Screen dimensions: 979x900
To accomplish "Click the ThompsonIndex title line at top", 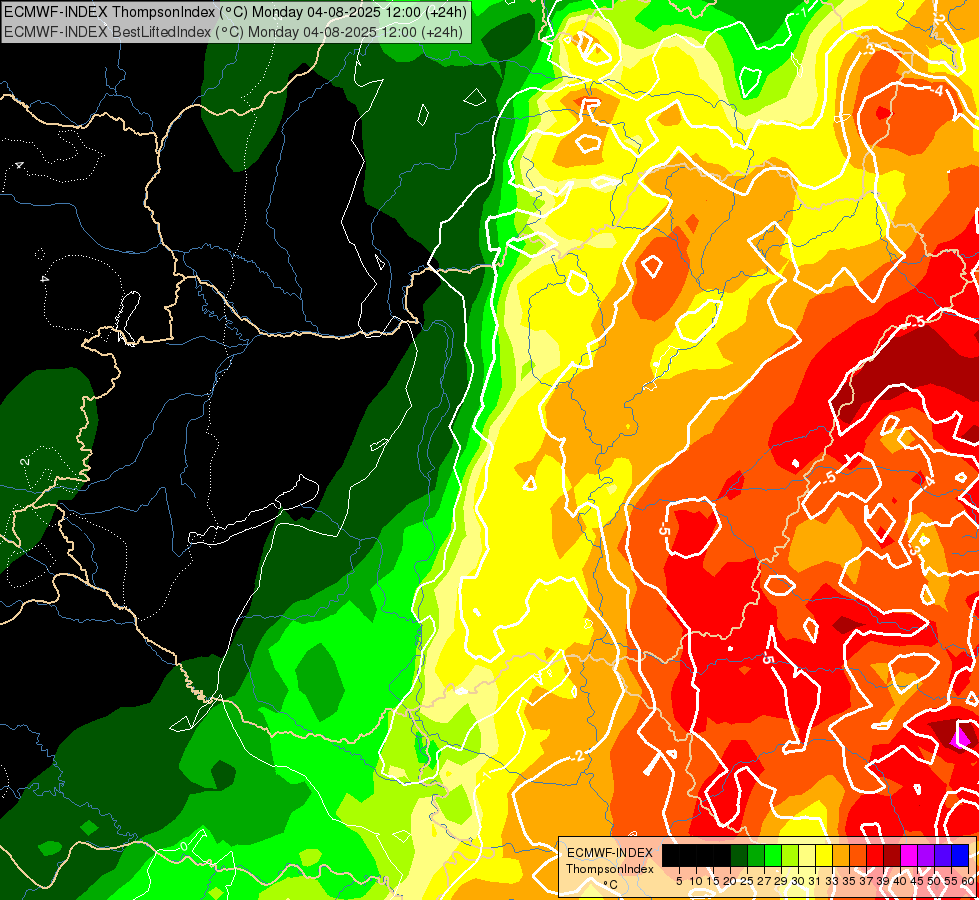I will [235, 11].
